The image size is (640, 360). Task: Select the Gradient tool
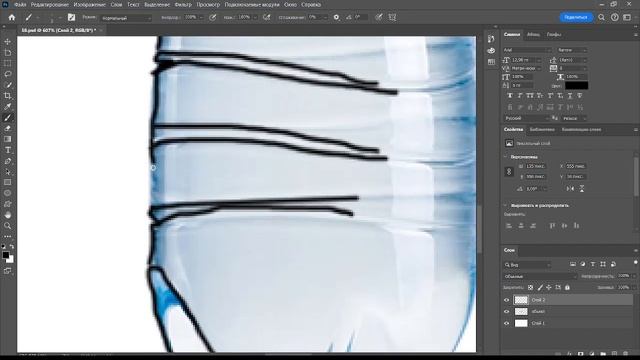coord(7,139)
